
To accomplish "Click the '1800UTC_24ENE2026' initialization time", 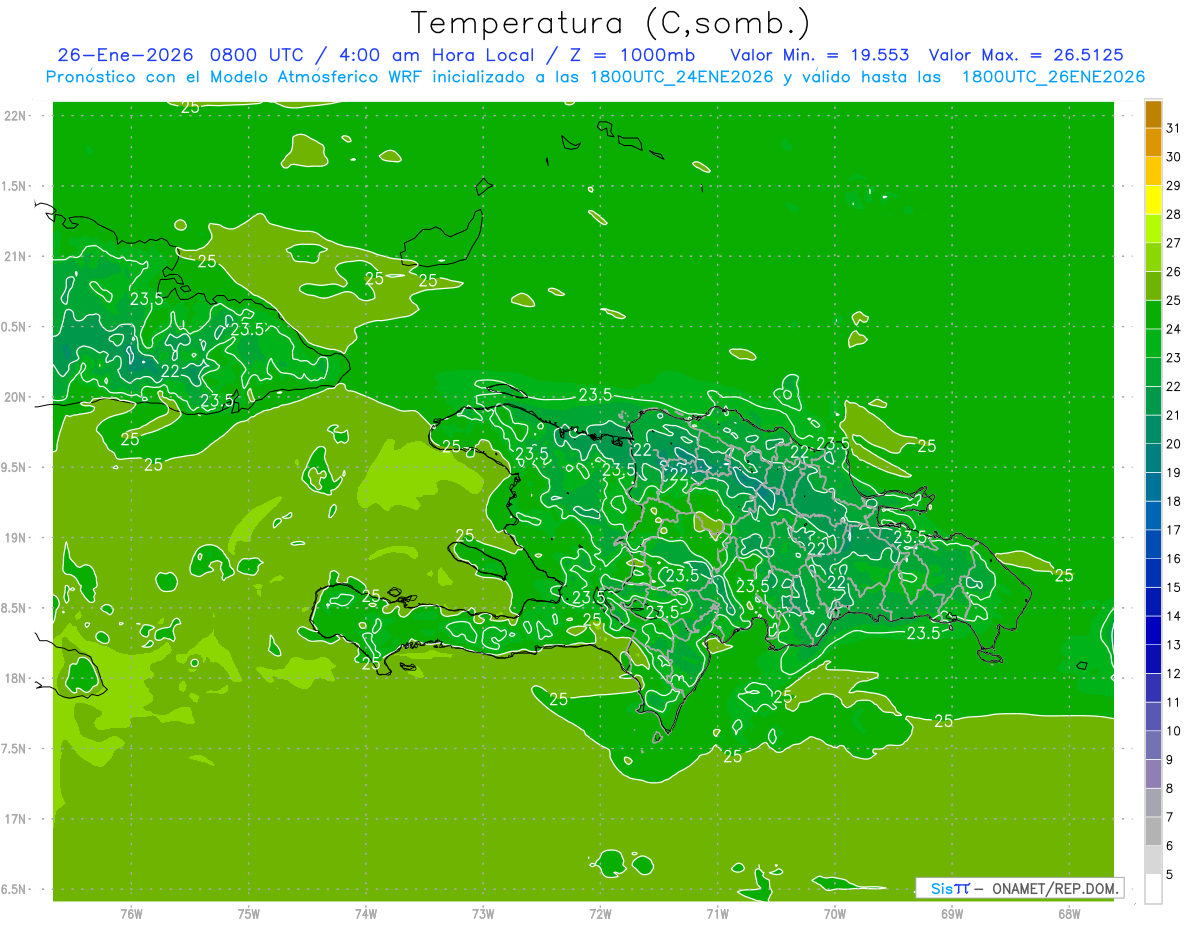I will click(679, 77).
